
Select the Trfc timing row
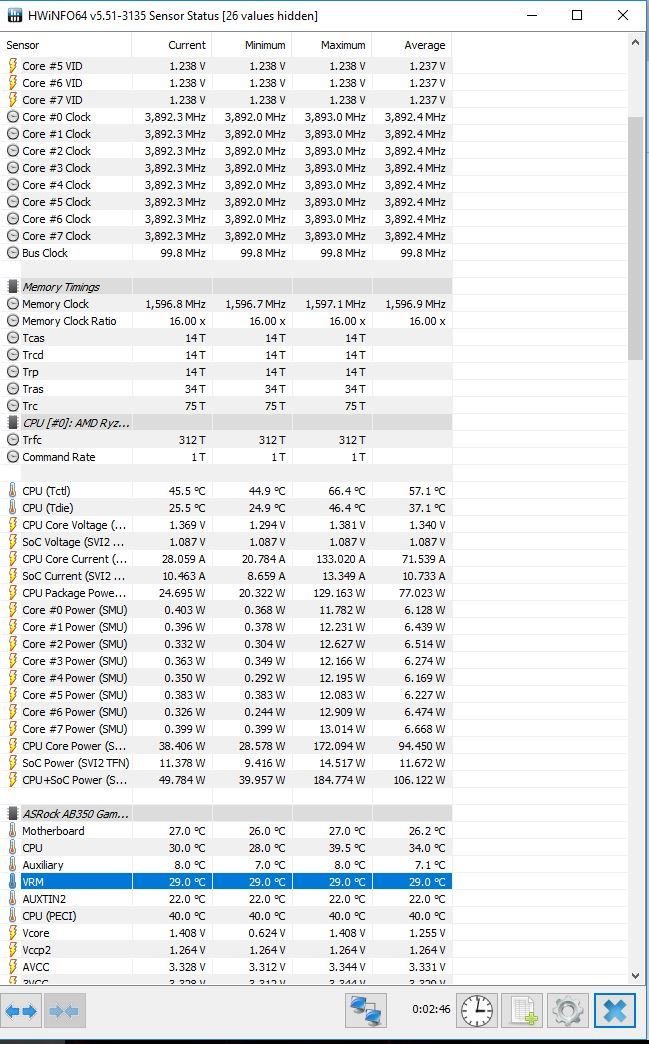[x=226, y=440]
